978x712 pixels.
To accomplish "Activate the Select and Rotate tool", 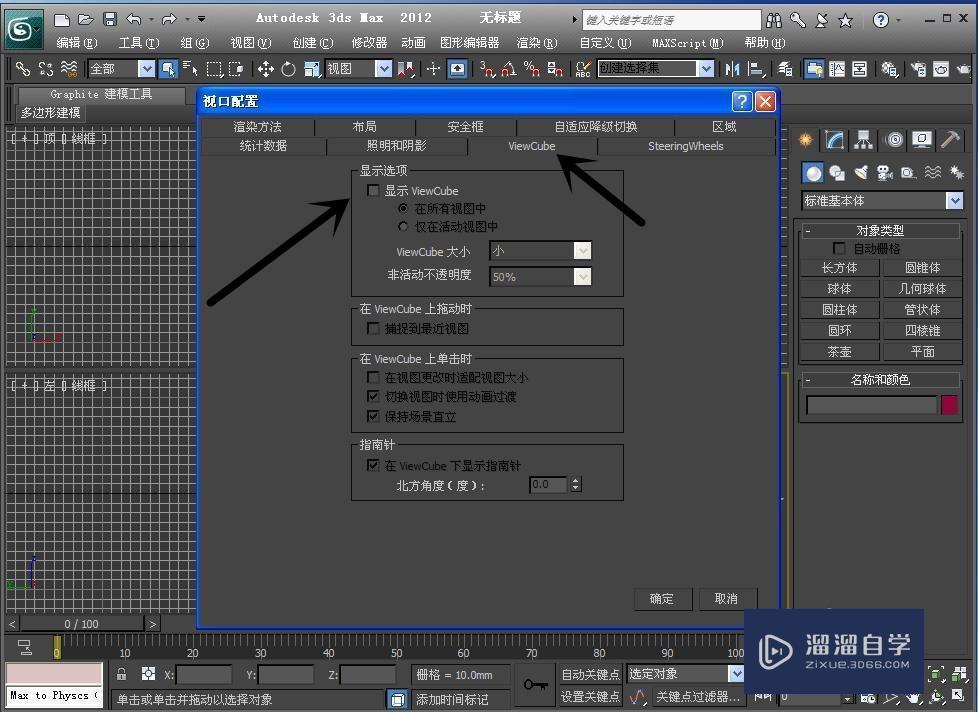I will click(x=288, y=69).
